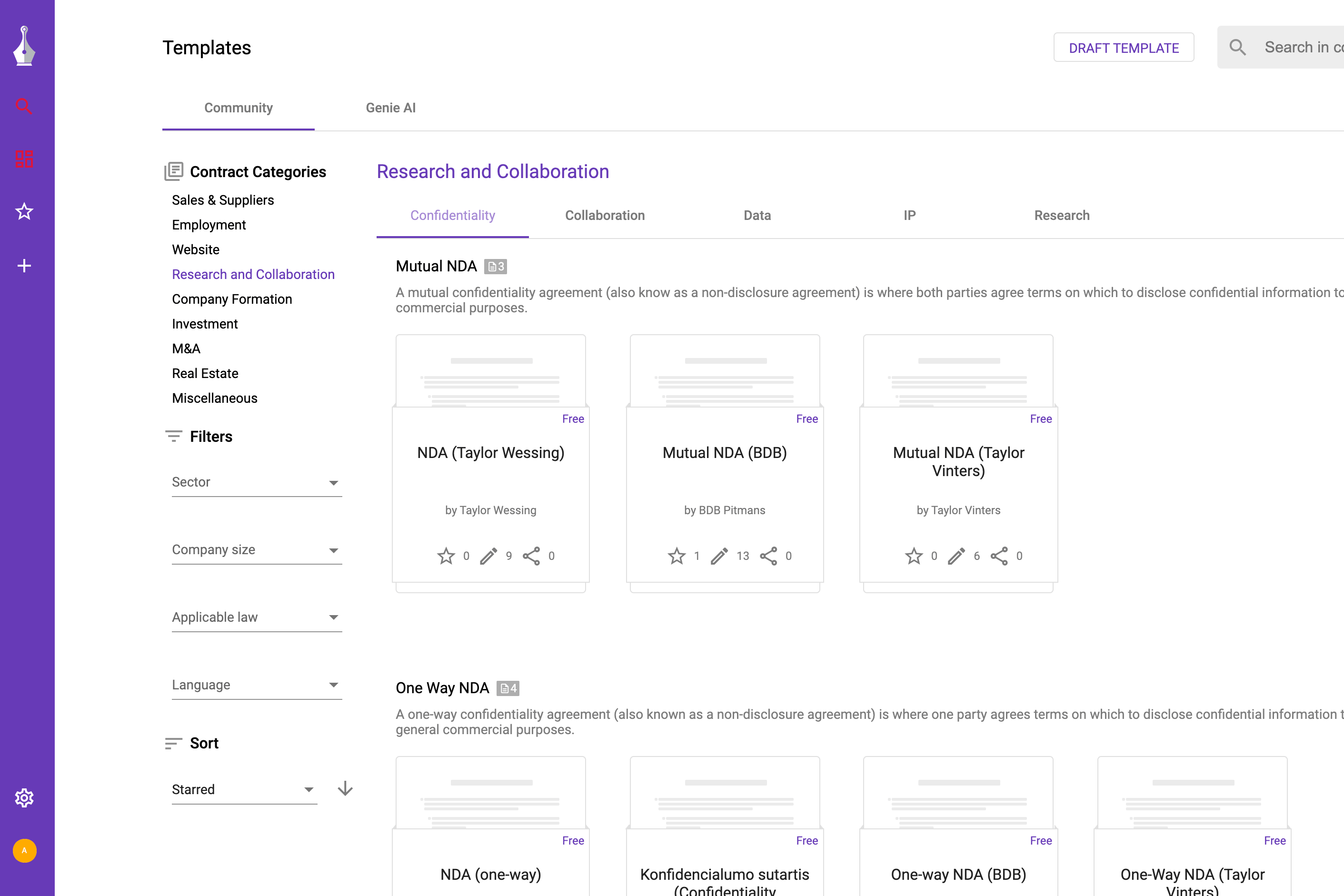Open the dashboard grid icon in sidebar

[x=24, y=159]
